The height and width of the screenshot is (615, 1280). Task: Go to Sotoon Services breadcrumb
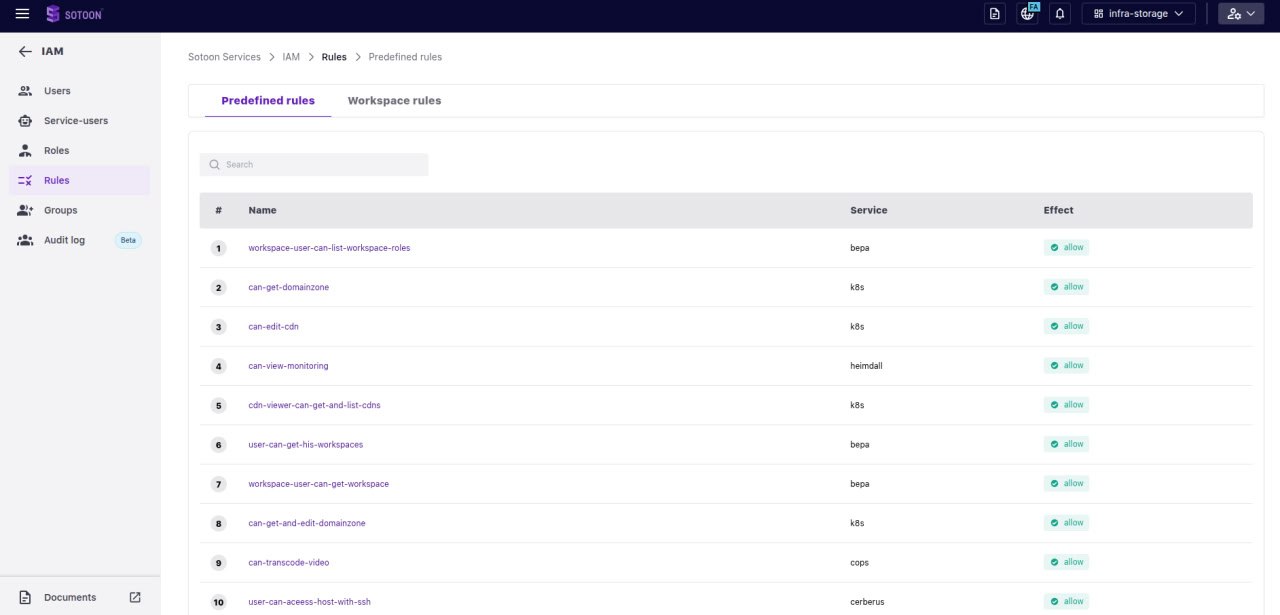[x=224, y=57]
